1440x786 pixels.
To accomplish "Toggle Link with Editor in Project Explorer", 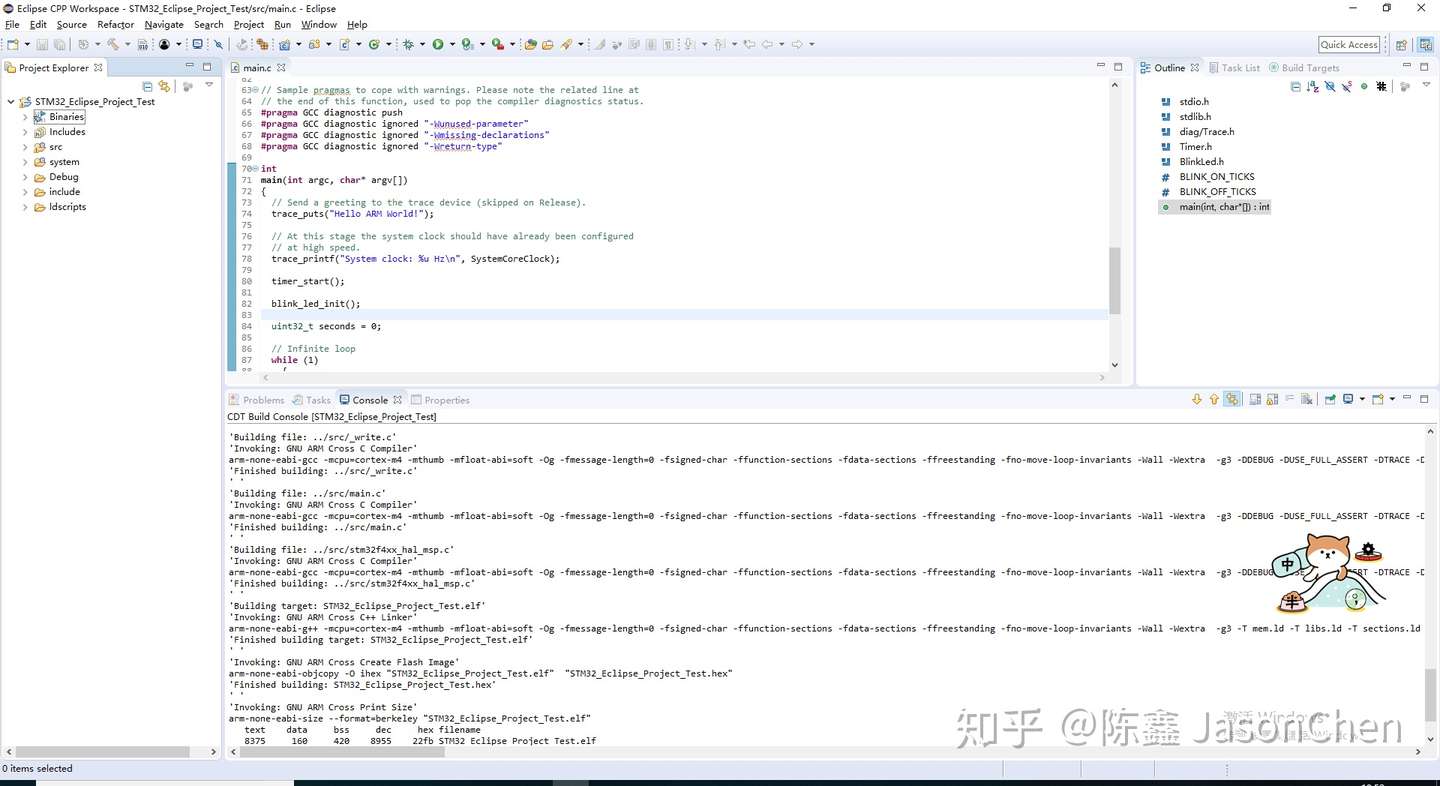I will tap(165, 86).
